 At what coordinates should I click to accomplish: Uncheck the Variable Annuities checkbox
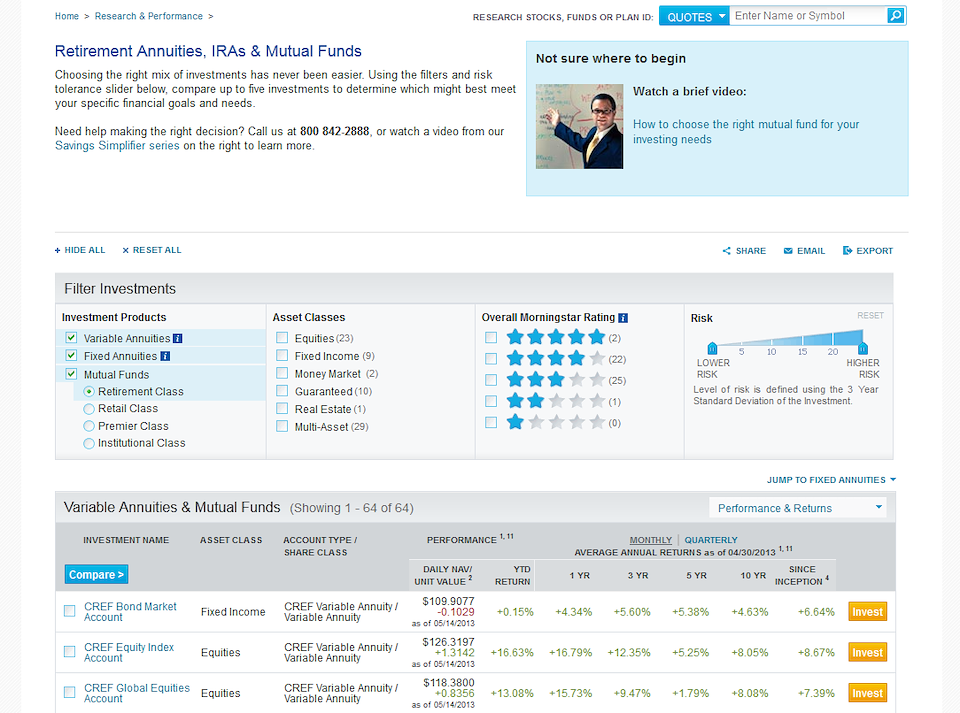[72, 338]
